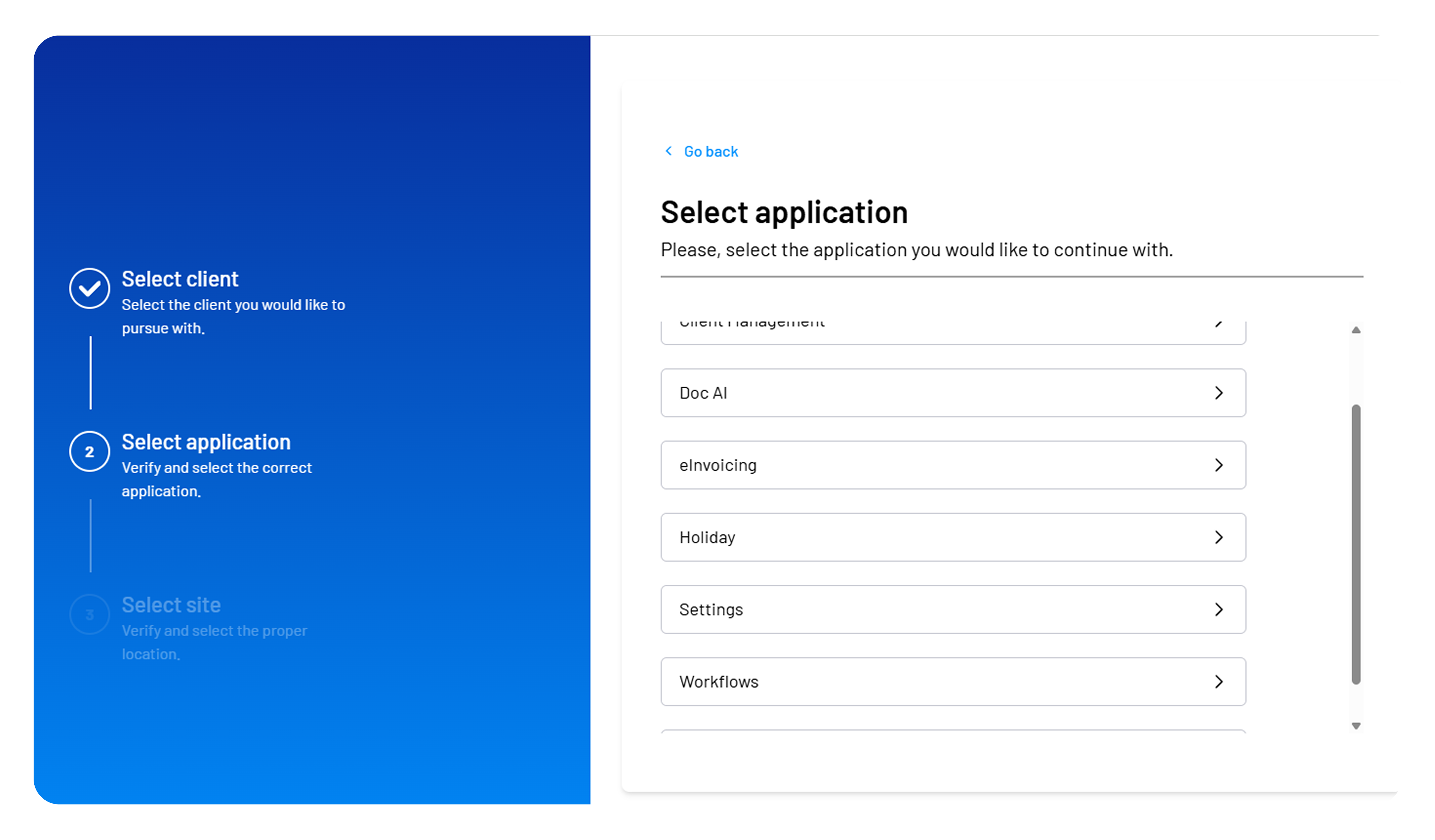Click the chevron arrow on Doc AI row
The width and height of the screenshot is (1435, 840).
[1218, 393]
